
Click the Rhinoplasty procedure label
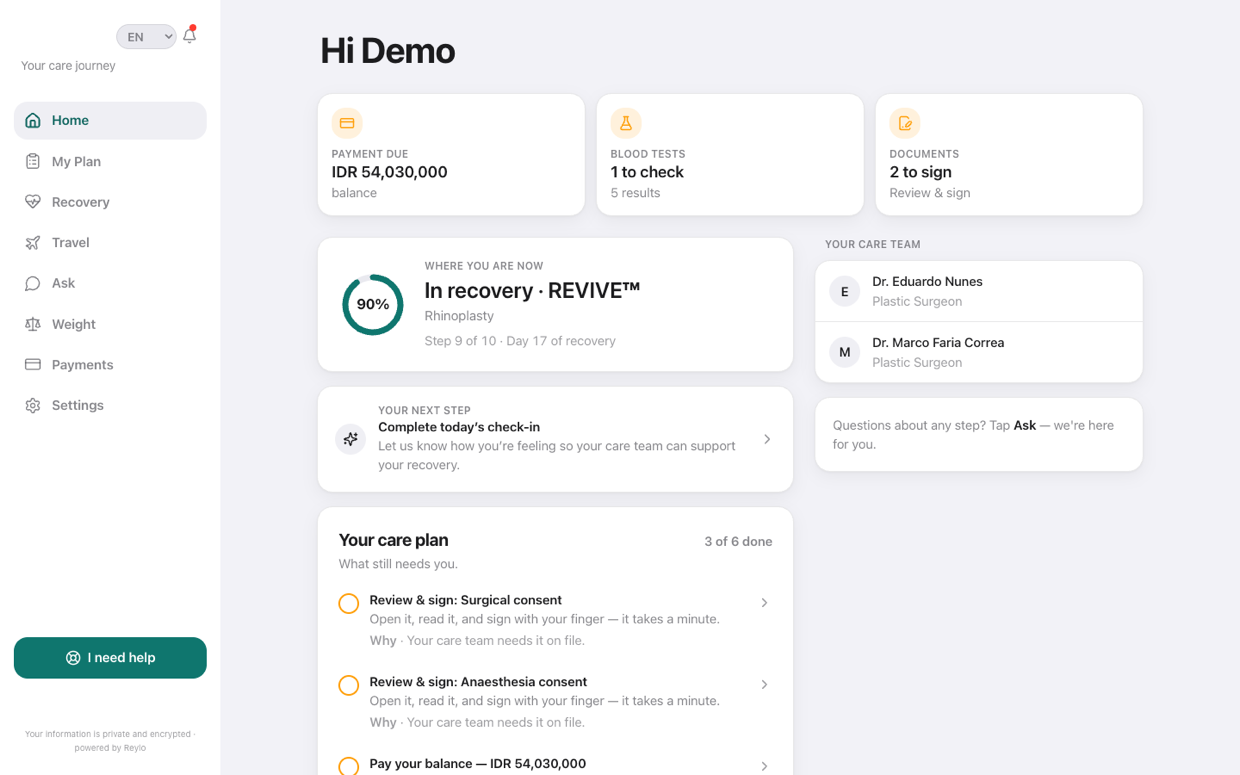[459, 316]
